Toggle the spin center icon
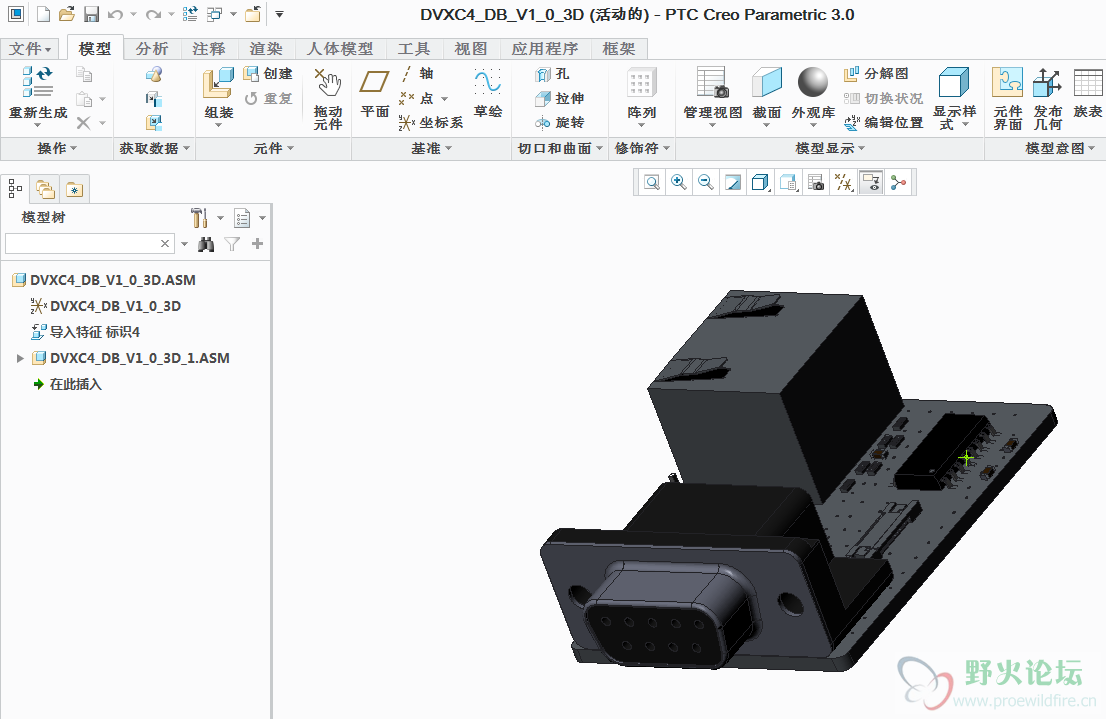Screen dimensions: 1106x719 (899, 183)
